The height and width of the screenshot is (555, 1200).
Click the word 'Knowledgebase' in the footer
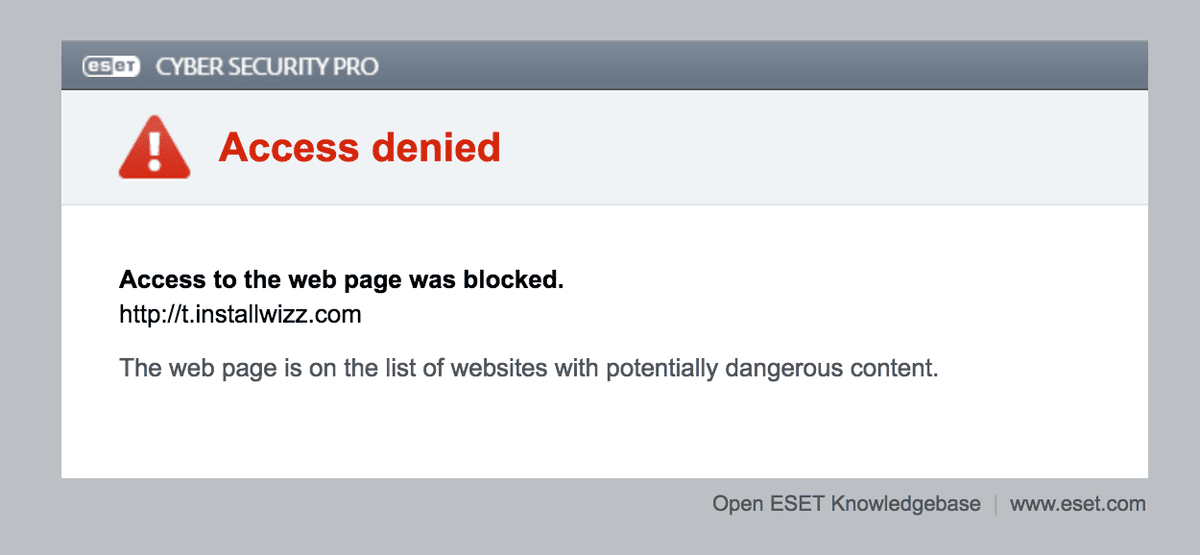[x=905, y=504]
